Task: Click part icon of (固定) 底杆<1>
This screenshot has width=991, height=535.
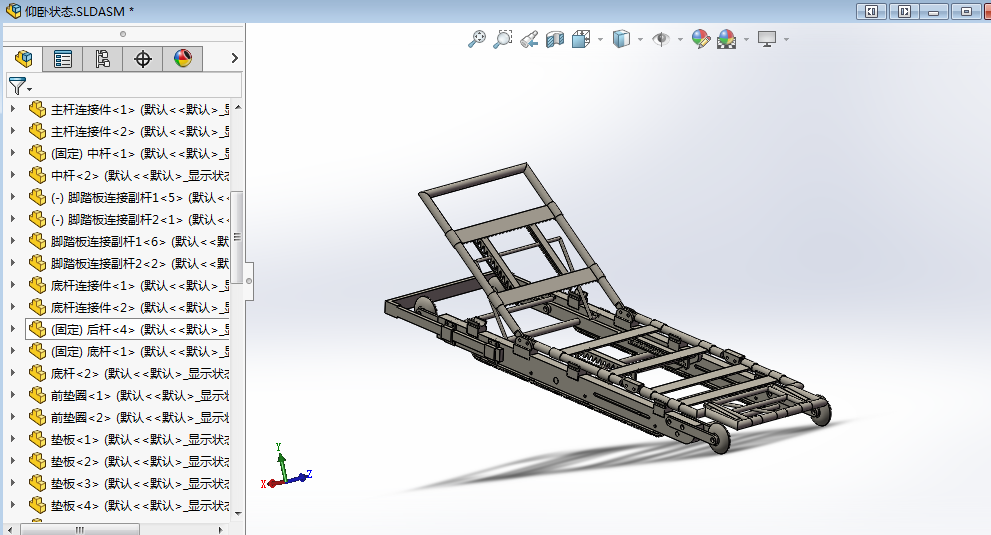Action: point(37,351)
